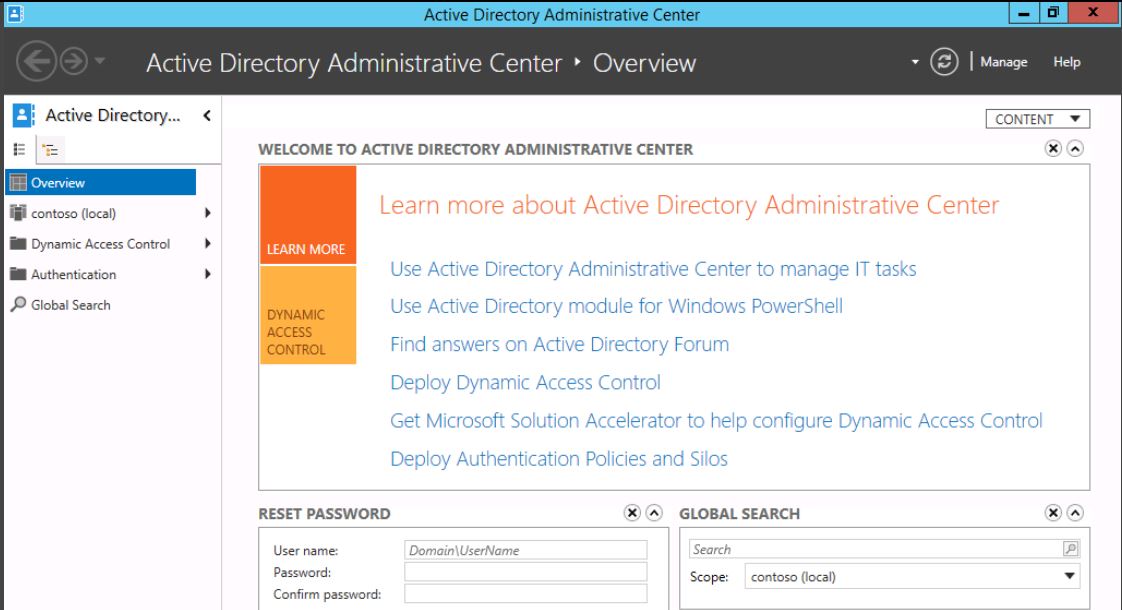Open Deploy Authentication Policies and Silos link
The height and width of the screenshot is (610, 1122).
(x=558, y=459)
